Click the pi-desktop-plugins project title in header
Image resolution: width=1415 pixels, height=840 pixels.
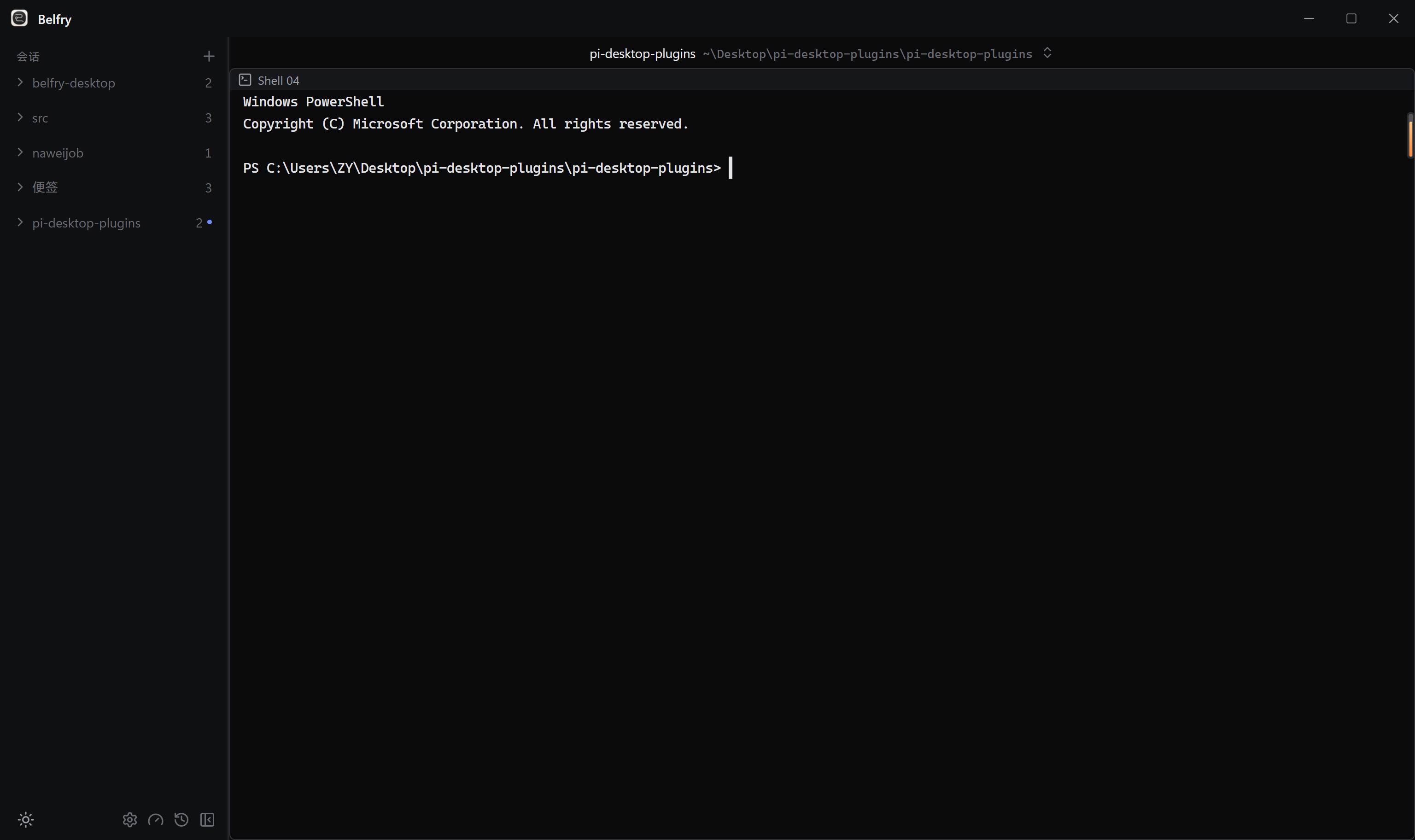[x=643, y=54]
